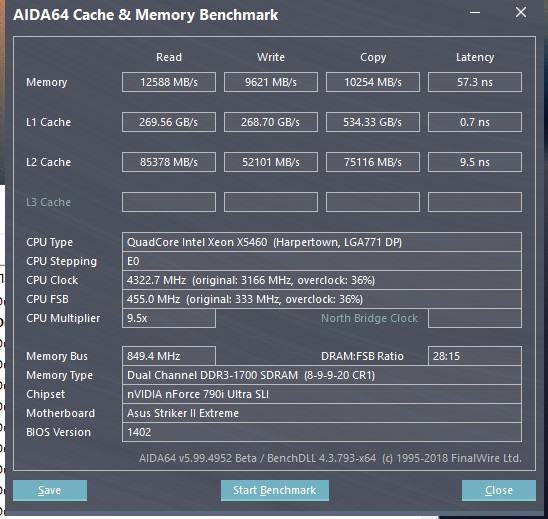Click the empty L3 Cache Read field
Image resolution: width=548 pixels, height=519 pixels.
click(169, 202)
